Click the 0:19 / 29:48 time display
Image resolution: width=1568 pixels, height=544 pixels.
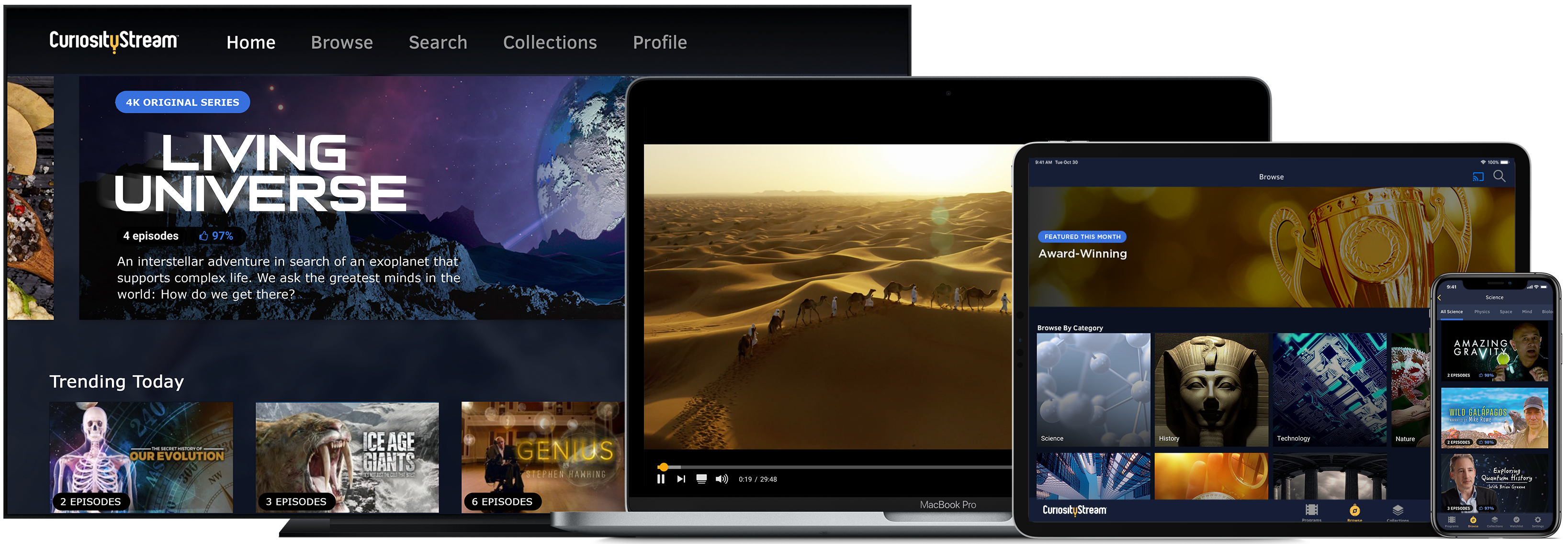(x=758, y=479)
